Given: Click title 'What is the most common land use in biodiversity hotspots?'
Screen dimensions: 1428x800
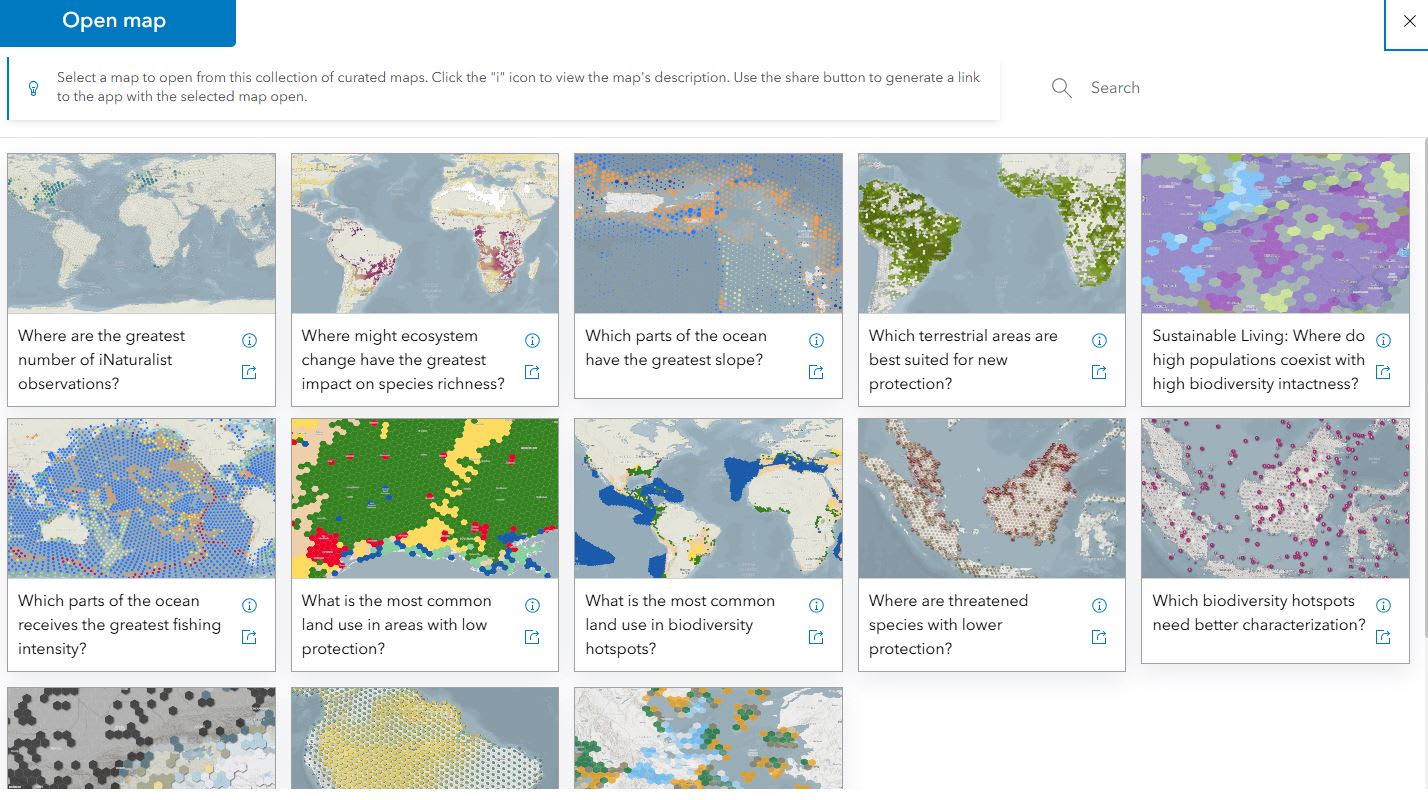Looking at the screenshot, I should [x=680, y=625].
